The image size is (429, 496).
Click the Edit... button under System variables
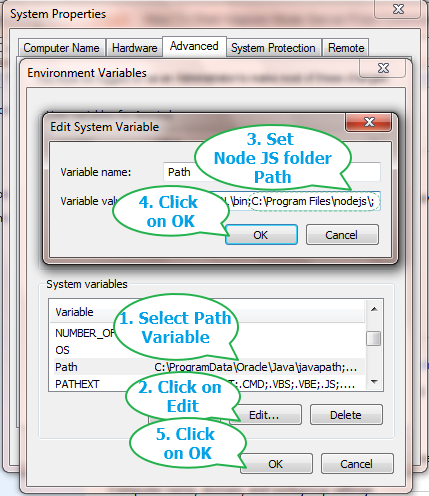point(265,415)
